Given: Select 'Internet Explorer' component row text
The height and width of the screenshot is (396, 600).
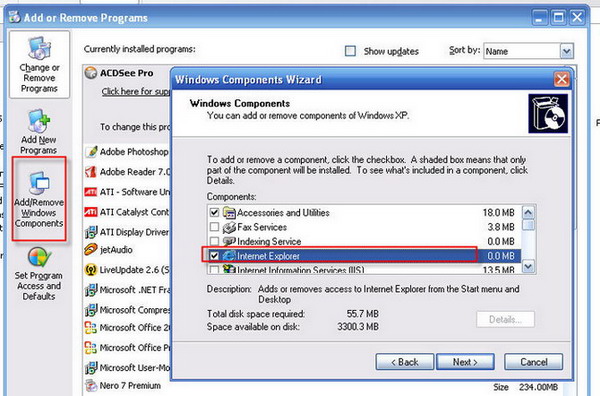Looking at the screenshot, I should [x=268, y=256].
